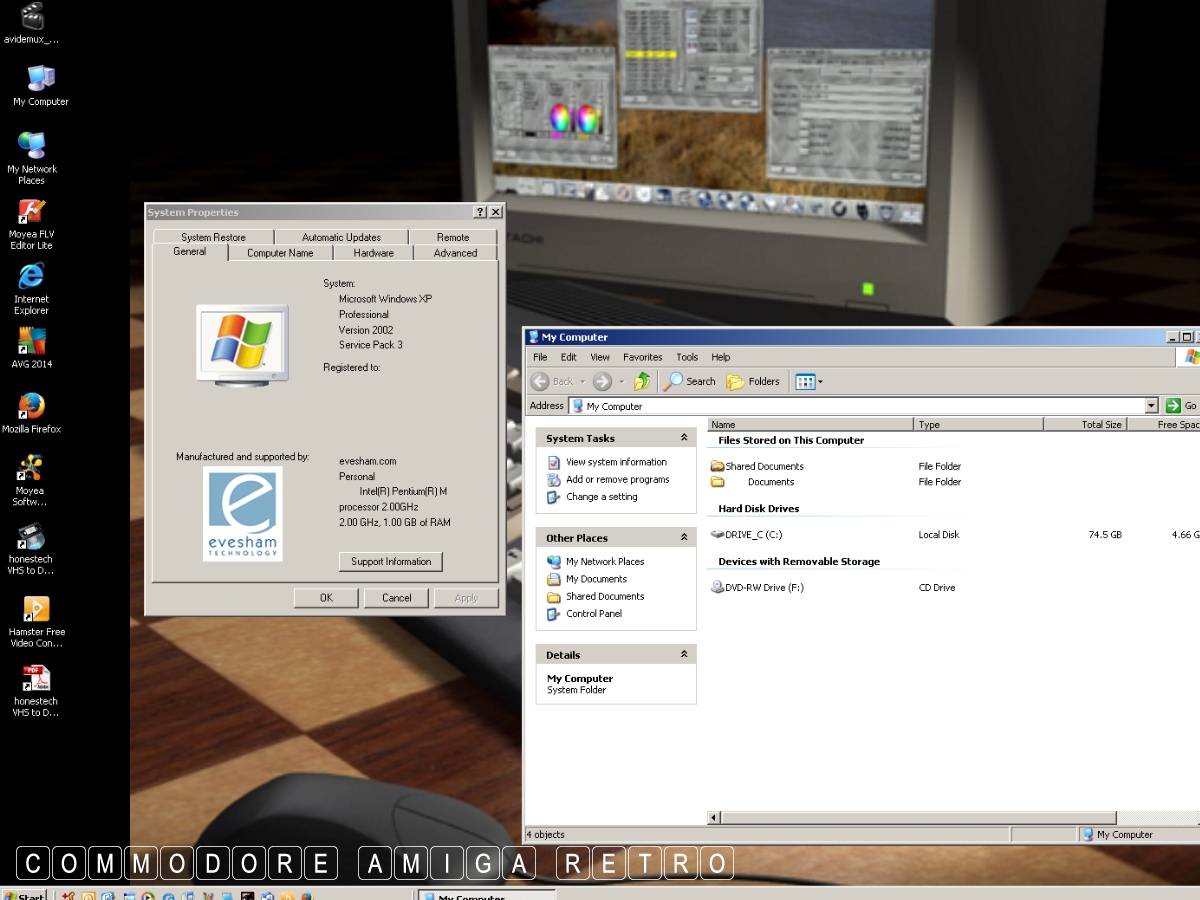Click the Search toolbar button
Image resolution: width=1200 pixels, height=900 pixels.
(x=690, y=381)
